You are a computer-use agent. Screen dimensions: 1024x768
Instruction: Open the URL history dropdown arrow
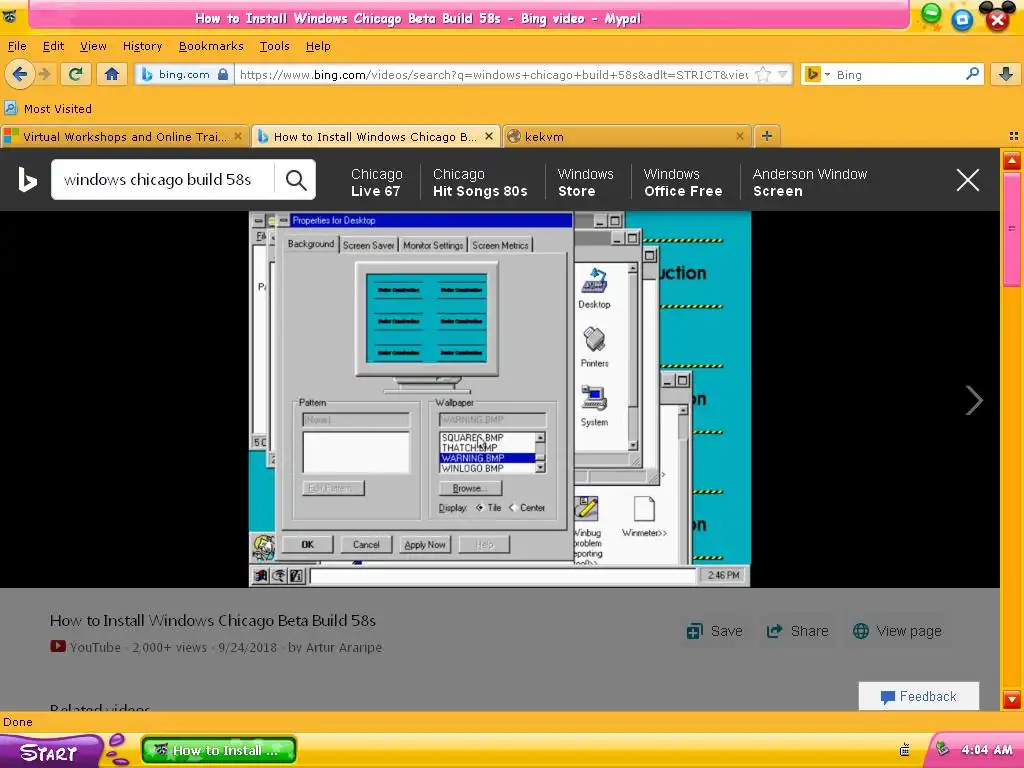pyautogui.click(x=782, y=74)
